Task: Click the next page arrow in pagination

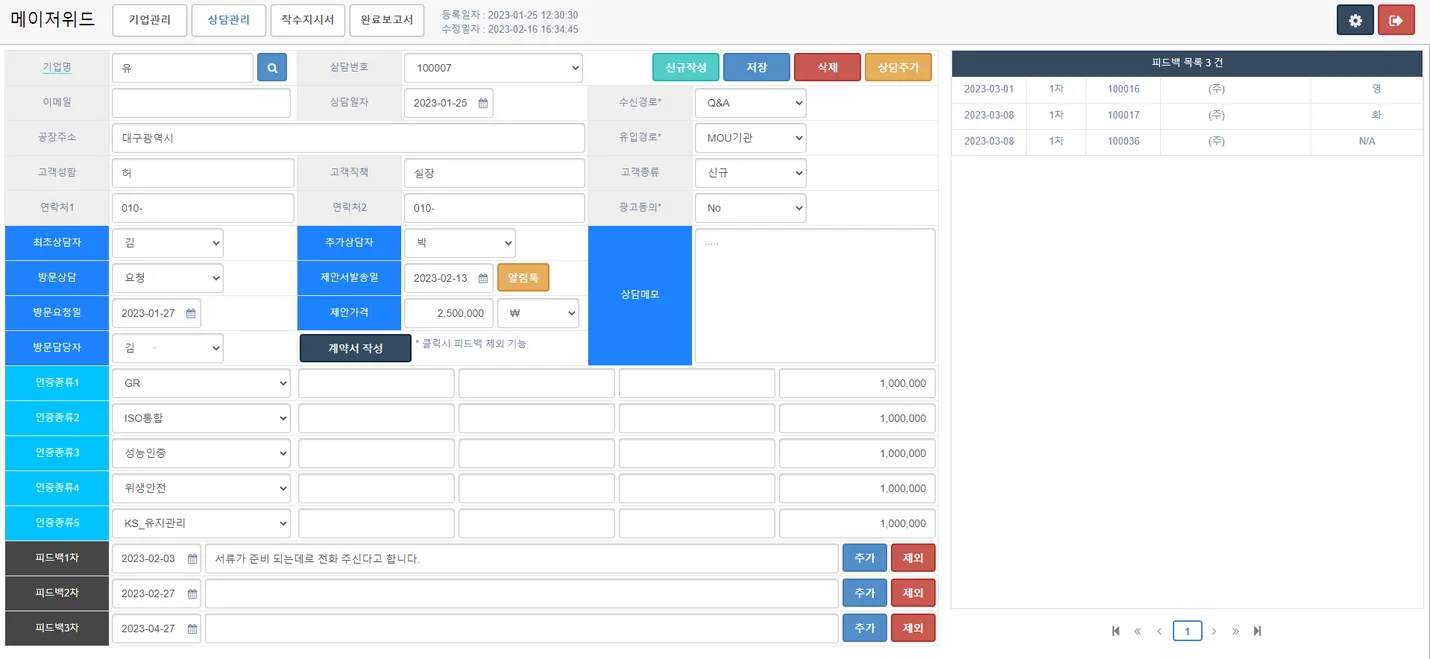Action: pos(1214,631)
